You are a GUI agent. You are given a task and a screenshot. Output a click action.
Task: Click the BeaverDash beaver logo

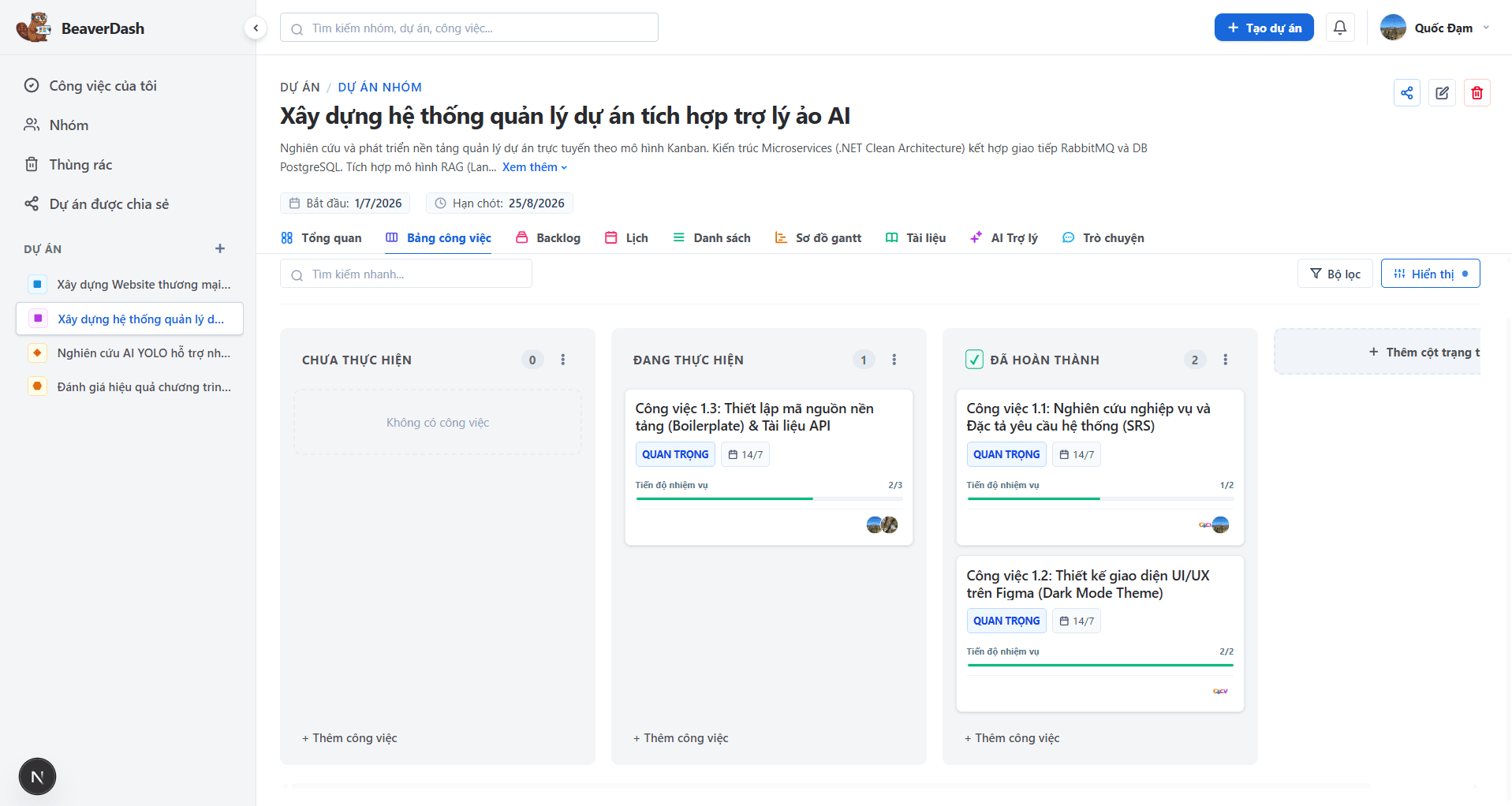pyautogui.click(x=33, y=28)
